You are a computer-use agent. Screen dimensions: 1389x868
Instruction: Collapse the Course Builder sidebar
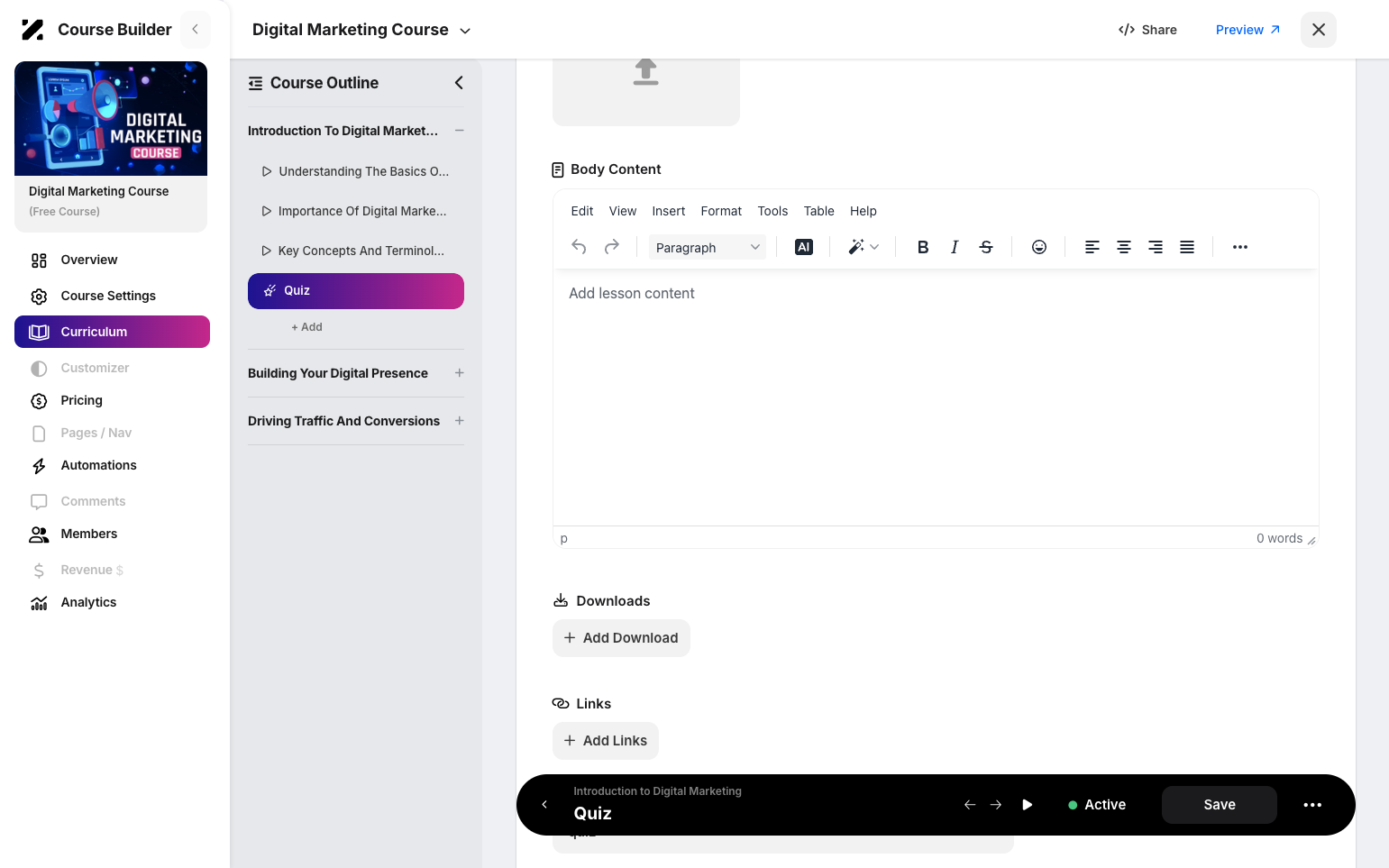coord(196,30)
